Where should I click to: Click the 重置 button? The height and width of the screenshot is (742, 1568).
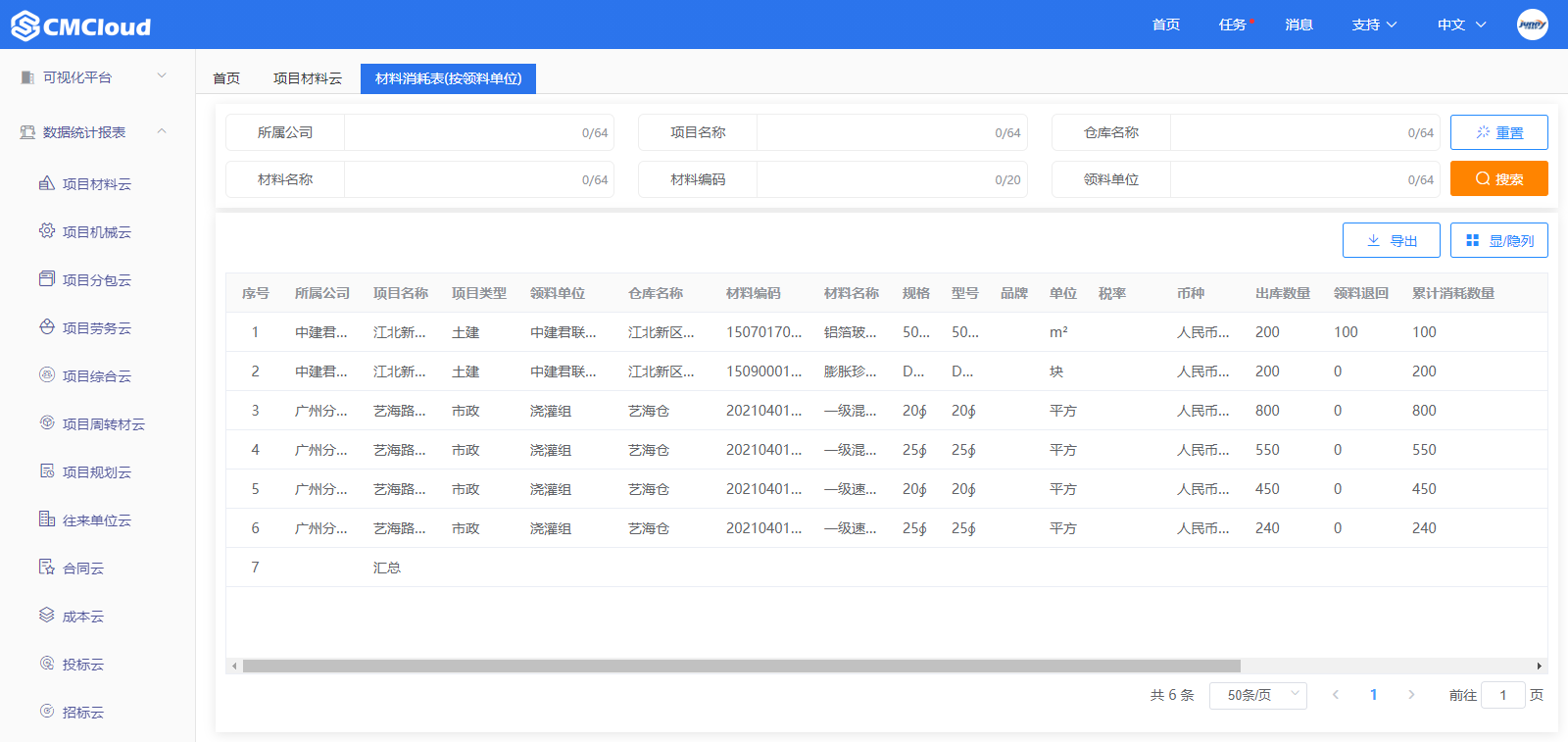pyautogui.click(x=1499, y=132)
